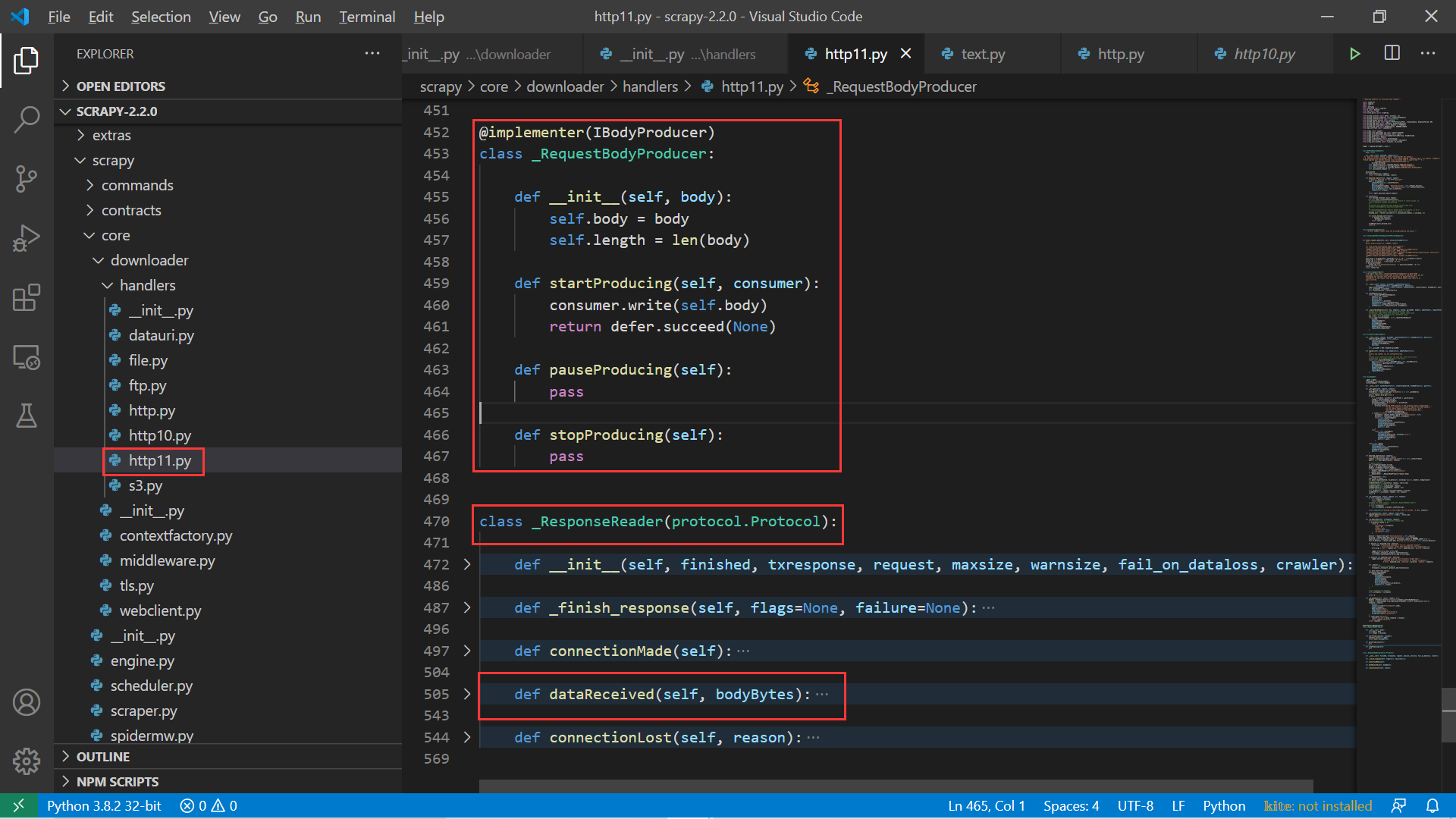This screenshot has width=1456, height=819.
Task: Switch to __init__.py handlers tab
Action: click(686, 53)
